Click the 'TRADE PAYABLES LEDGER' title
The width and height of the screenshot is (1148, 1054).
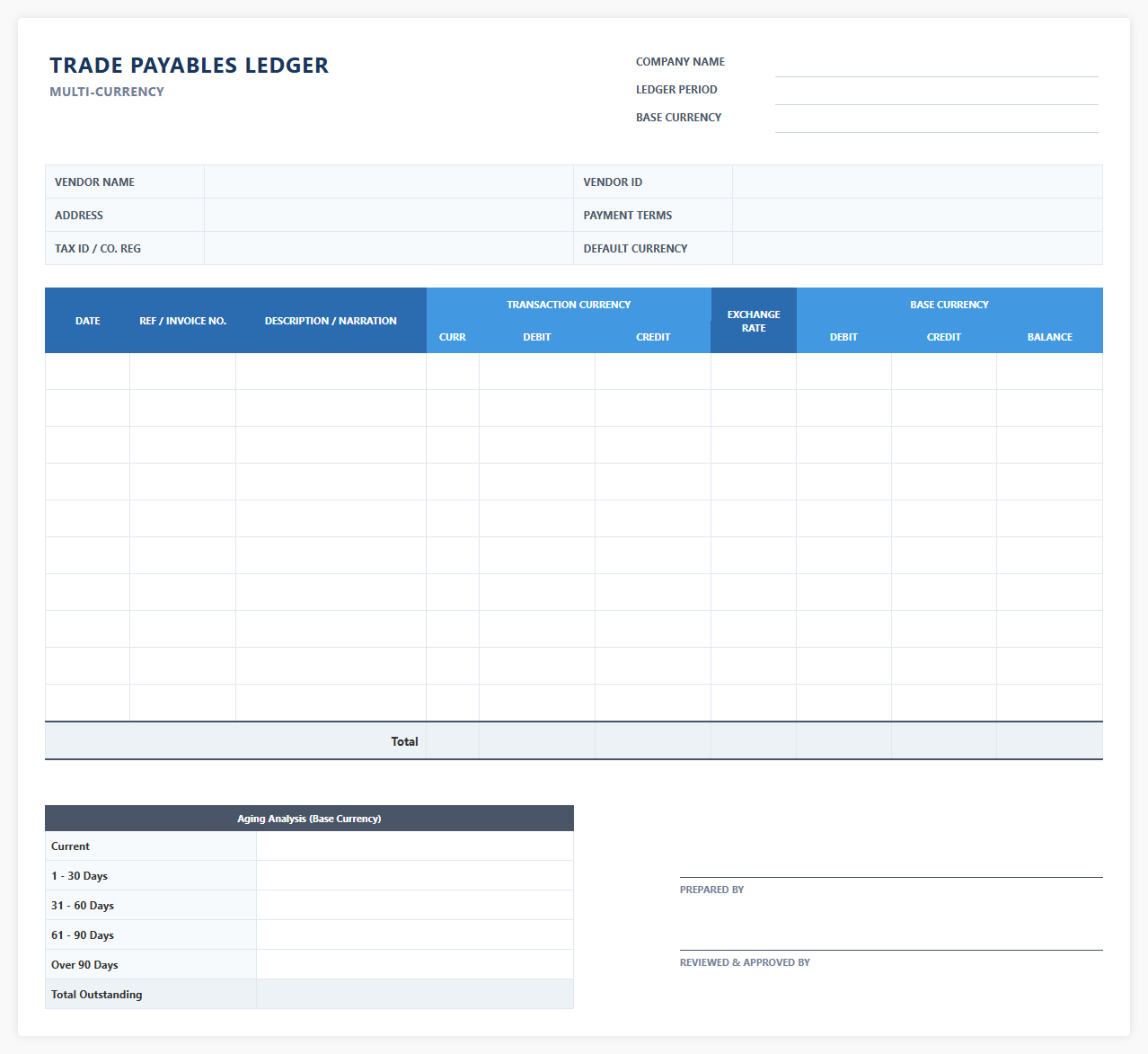coord(189,65)
